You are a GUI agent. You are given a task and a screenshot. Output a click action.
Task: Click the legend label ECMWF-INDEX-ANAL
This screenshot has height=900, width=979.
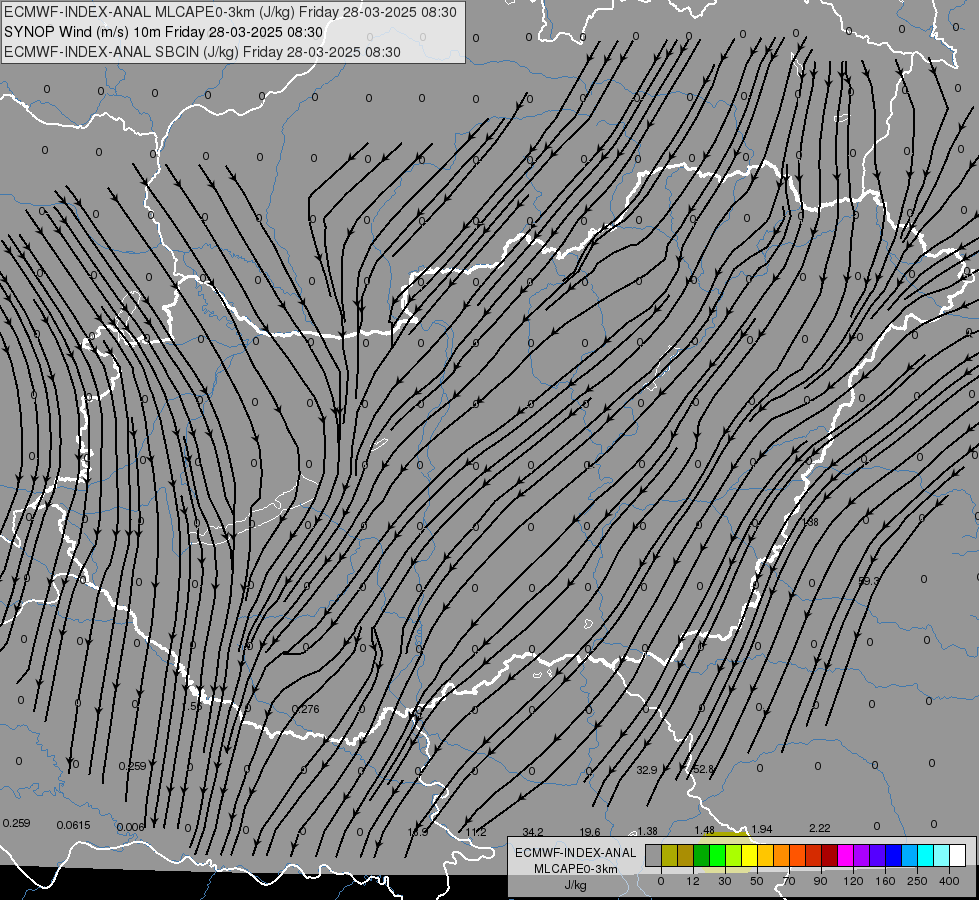(576, 853)
